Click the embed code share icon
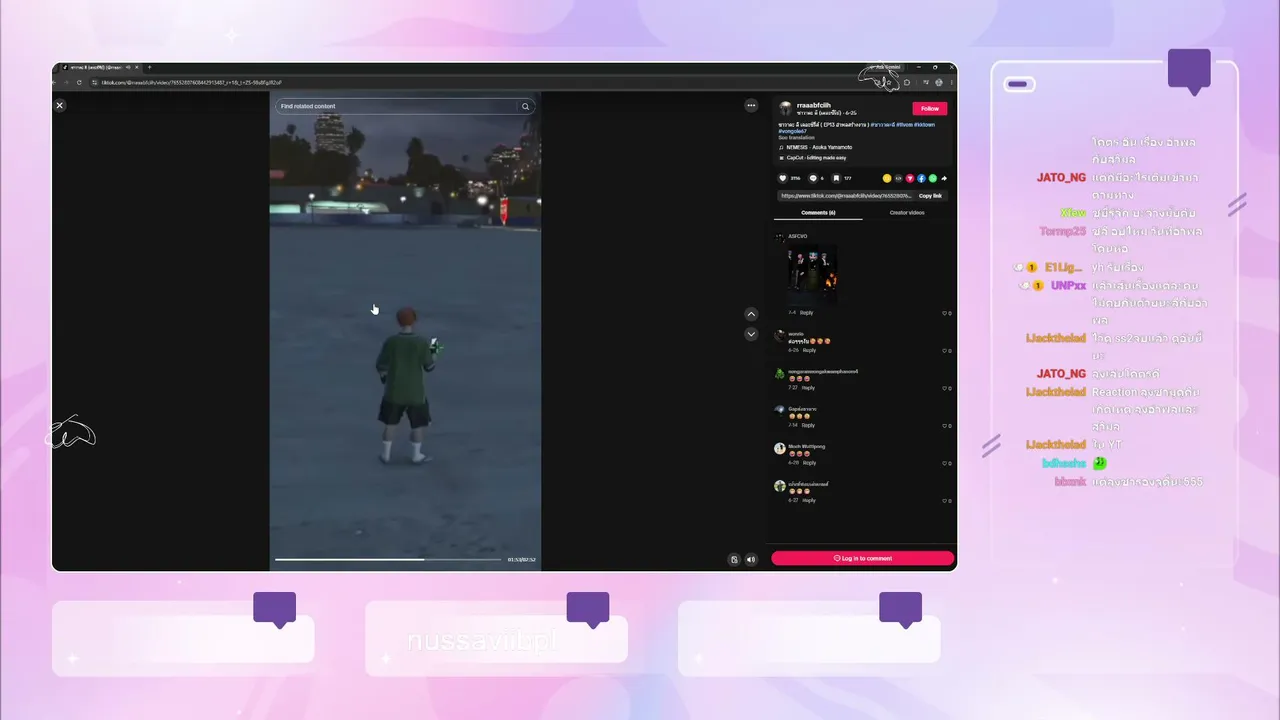Viewport: 1280px width, 720px height. click(x=898, y=178)
